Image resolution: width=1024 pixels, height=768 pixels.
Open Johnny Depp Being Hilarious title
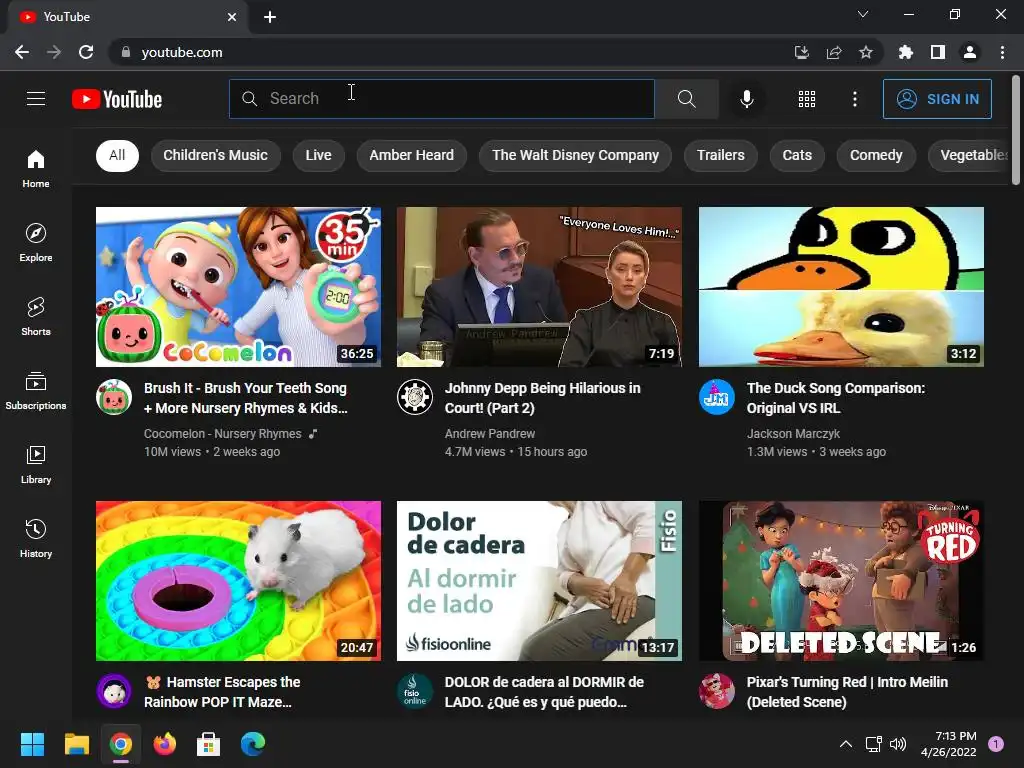pyautogui.click(x=543, y=398)
